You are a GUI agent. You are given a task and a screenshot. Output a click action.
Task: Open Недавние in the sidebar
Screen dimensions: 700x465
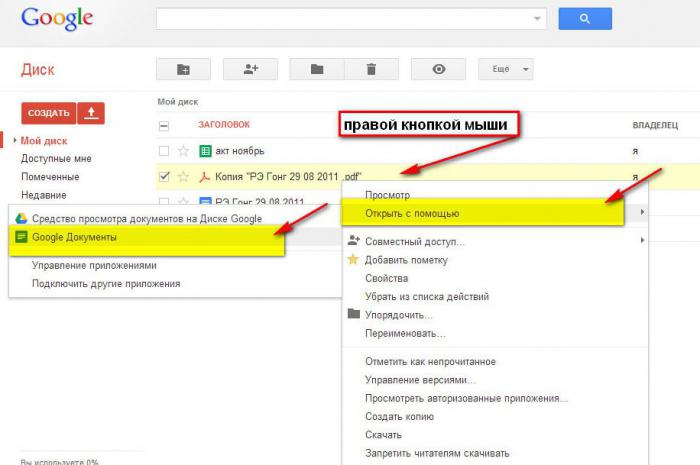click(44, 195)
